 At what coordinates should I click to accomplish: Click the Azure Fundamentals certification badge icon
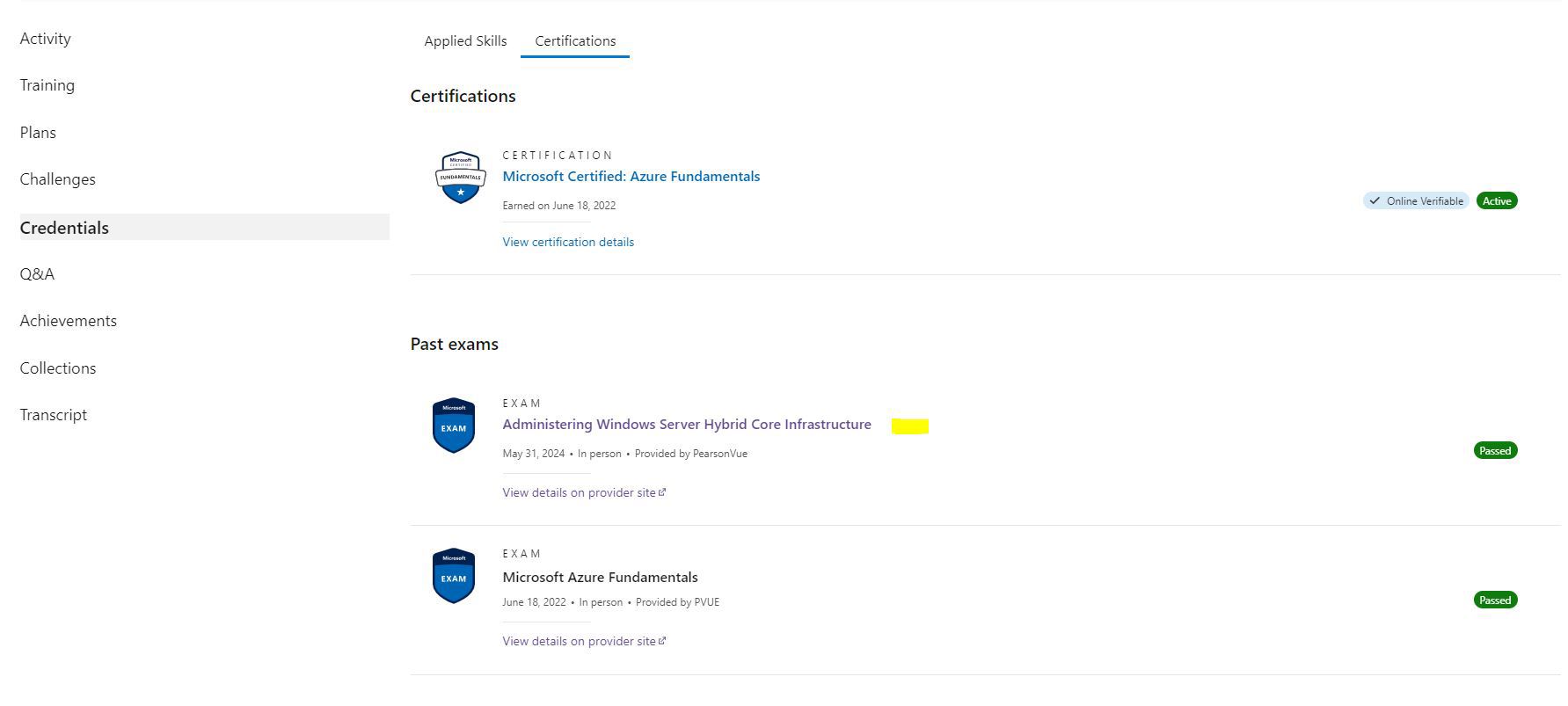click(460, 177)
